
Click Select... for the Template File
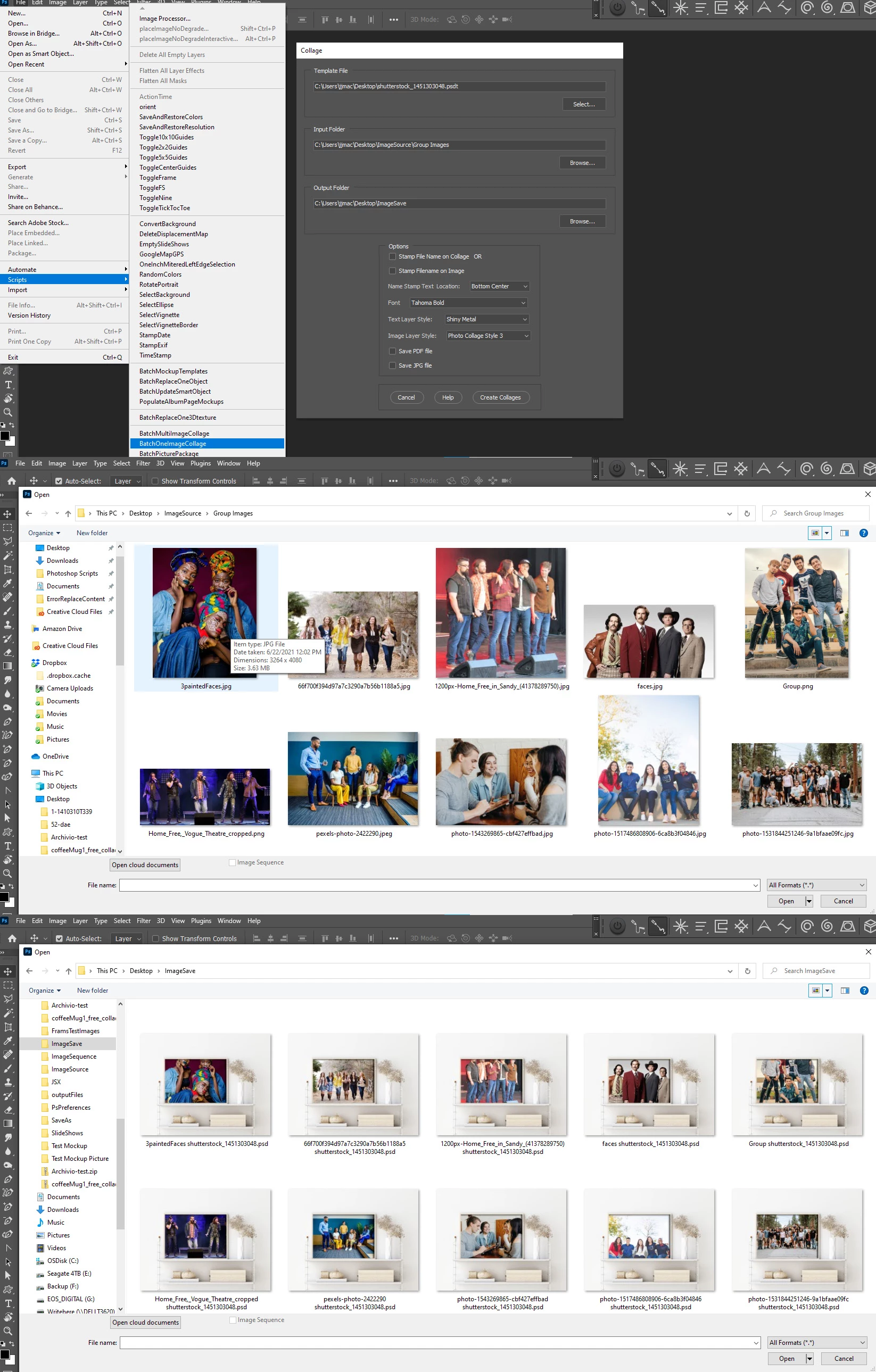click(x=584, y=104)
